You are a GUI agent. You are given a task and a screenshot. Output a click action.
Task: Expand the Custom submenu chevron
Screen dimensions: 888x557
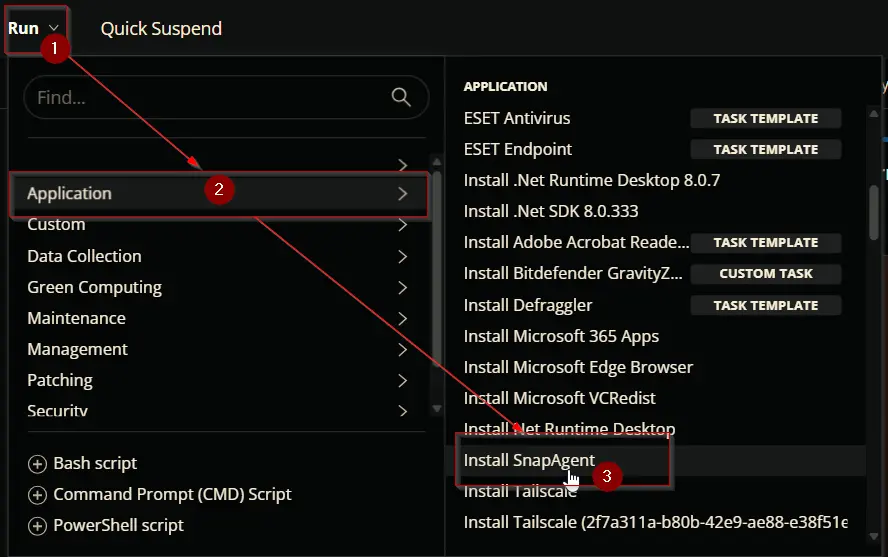pyautogui.click(x=403, y=225)
